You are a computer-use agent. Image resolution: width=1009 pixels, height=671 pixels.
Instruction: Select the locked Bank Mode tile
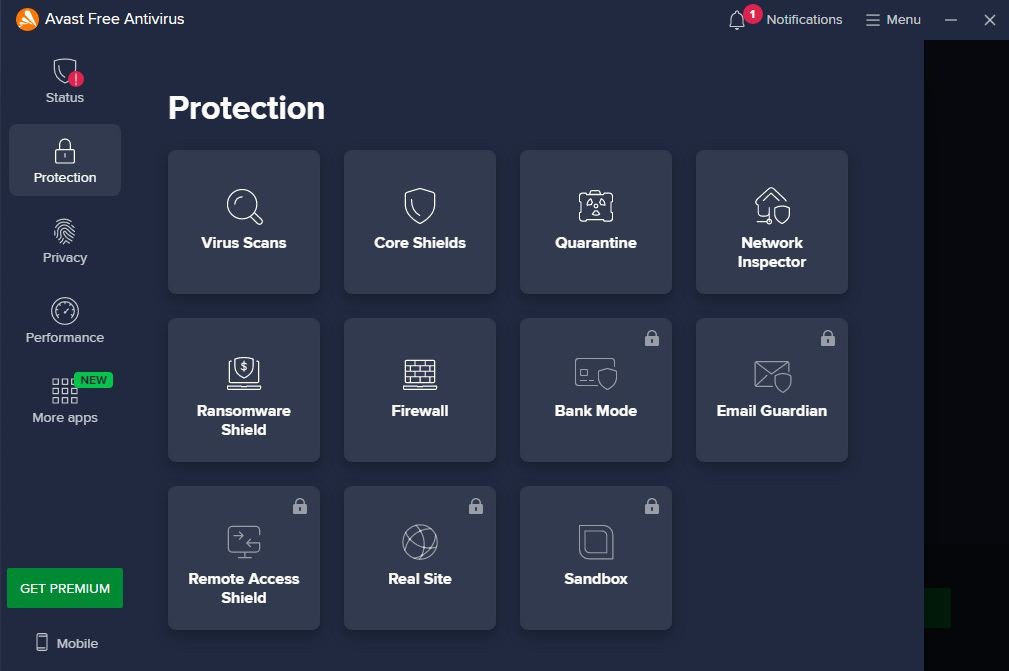tap(596, 390)
